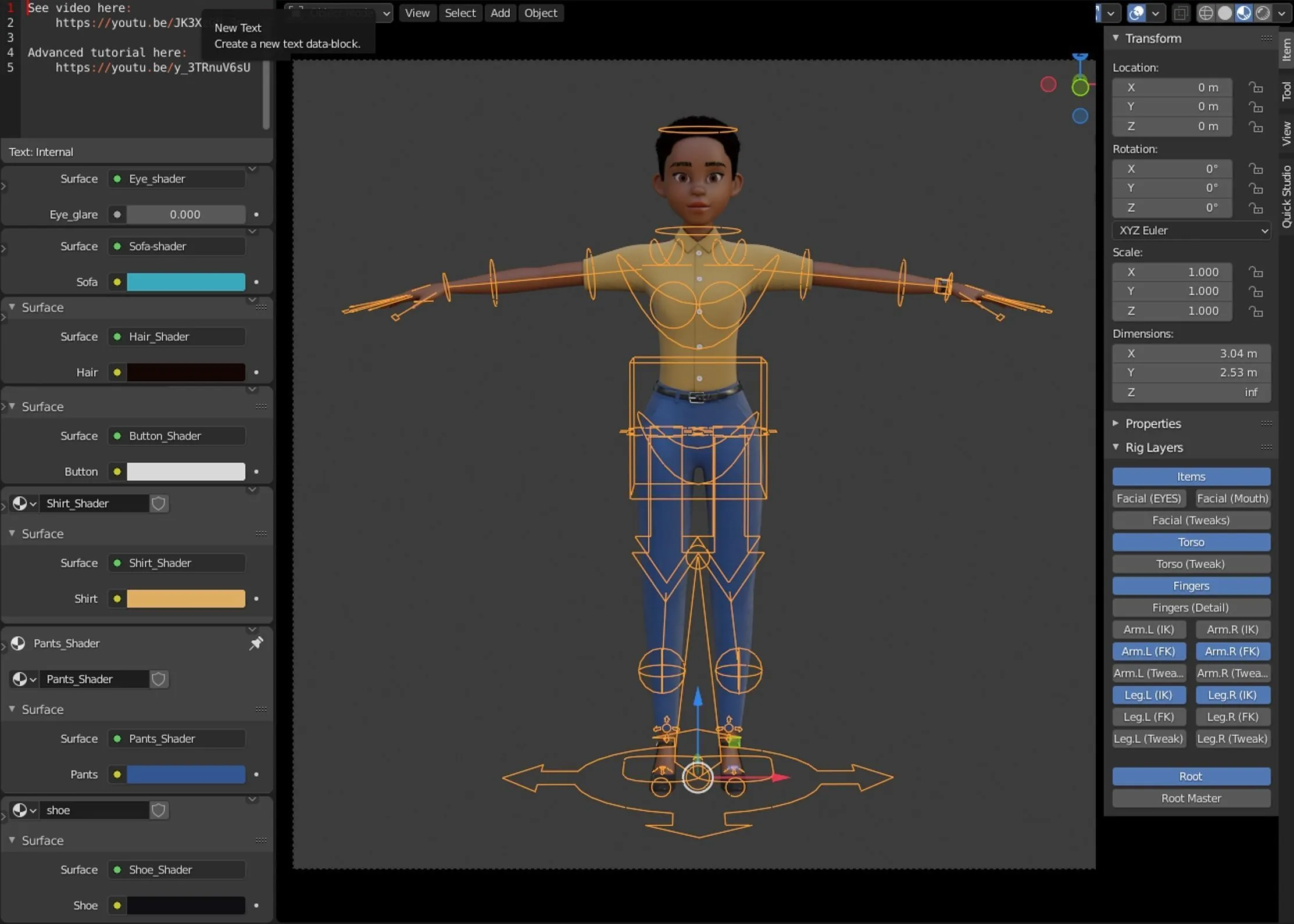Click the pin icon on the Pants_Shader panel
Viewport: 1294px width, 924px height.
pyautogui.click(x=256, y=643)
